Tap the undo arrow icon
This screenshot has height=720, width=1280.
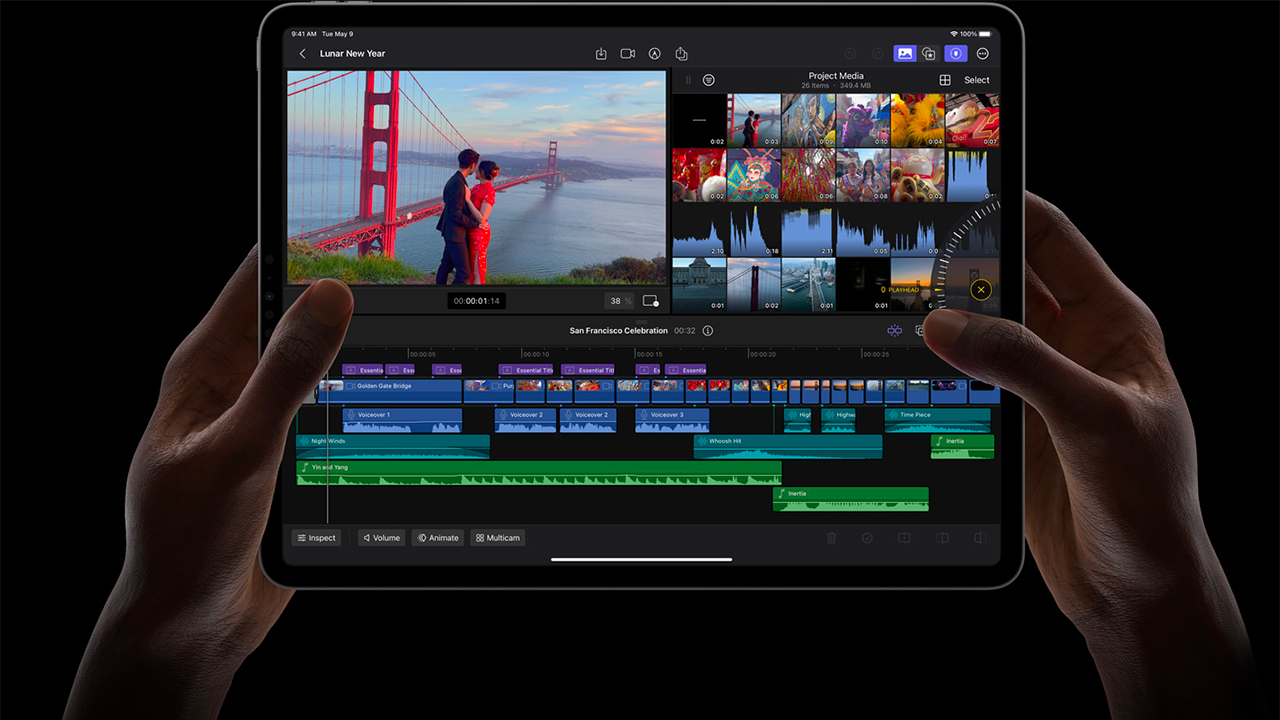click(851, 54)
